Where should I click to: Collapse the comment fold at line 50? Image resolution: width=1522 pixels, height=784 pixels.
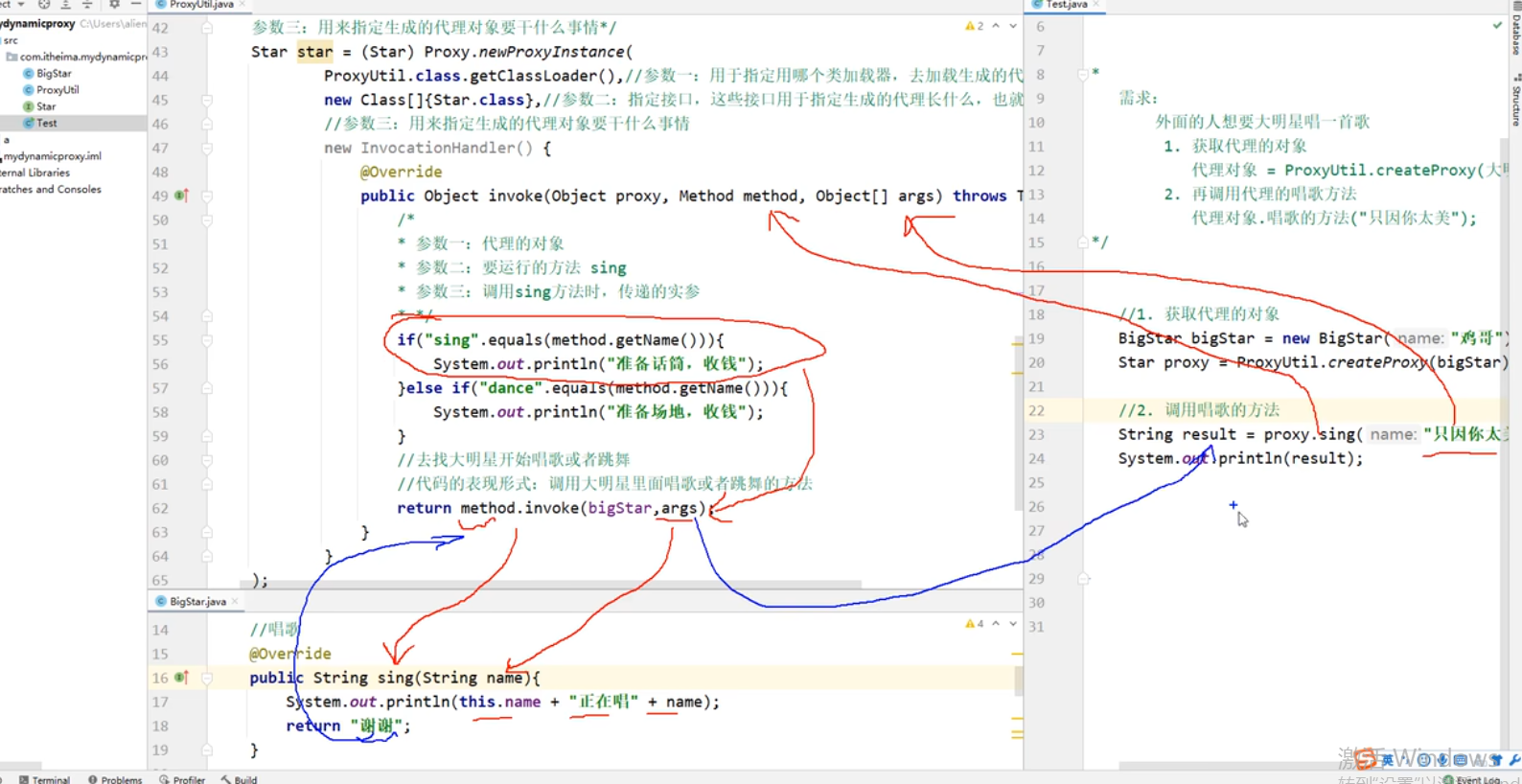coord(207,219)
